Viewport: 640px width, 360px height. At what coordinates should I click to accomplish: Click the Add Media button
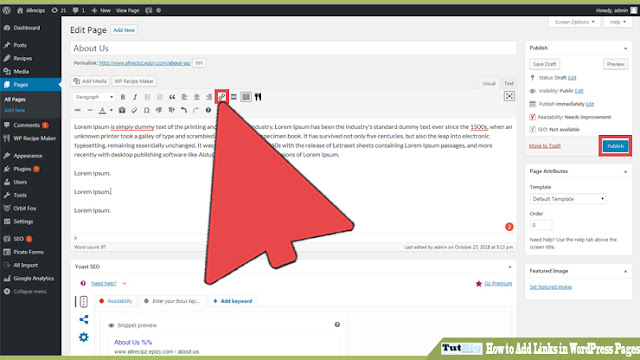tap(90, 81)
